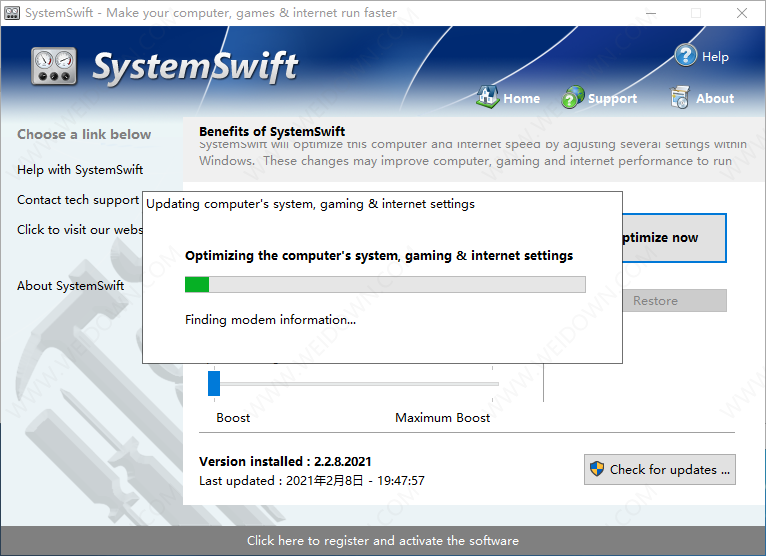Image resolution: width=766 pixels, height=556 pixels.
Task: Click Check for updates button
Action: (660, 470)
